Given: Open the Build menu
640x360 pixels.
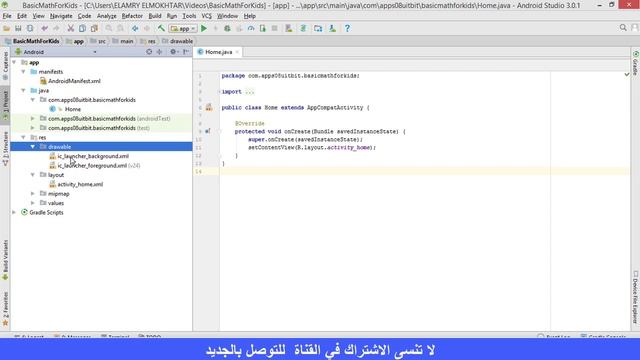Looking at the screenshot, I should pyautogui.click(x=155, y=16).
